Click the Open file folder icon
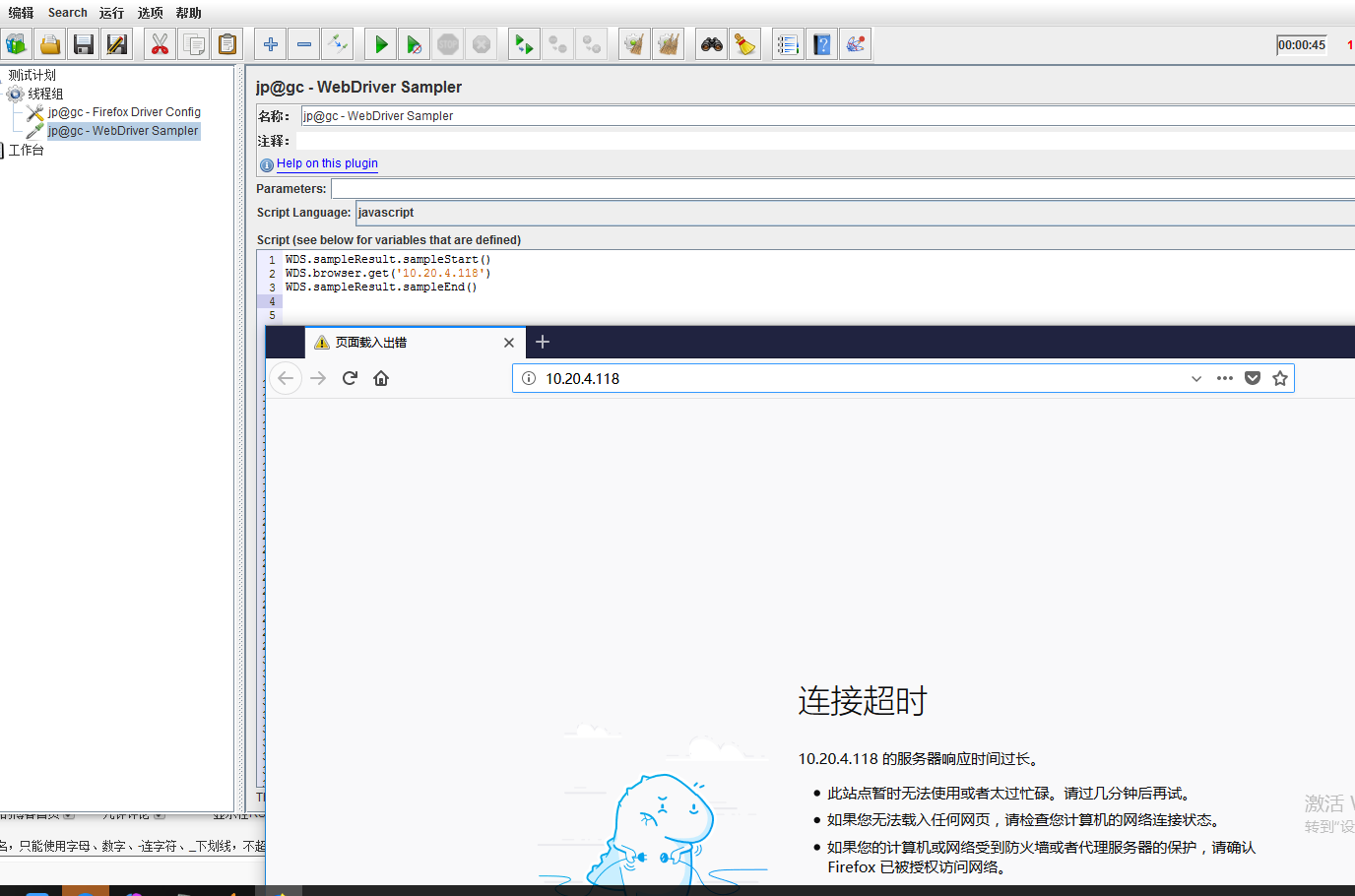This screenshot has width=1355, height=896. click(x=50, y=44)
